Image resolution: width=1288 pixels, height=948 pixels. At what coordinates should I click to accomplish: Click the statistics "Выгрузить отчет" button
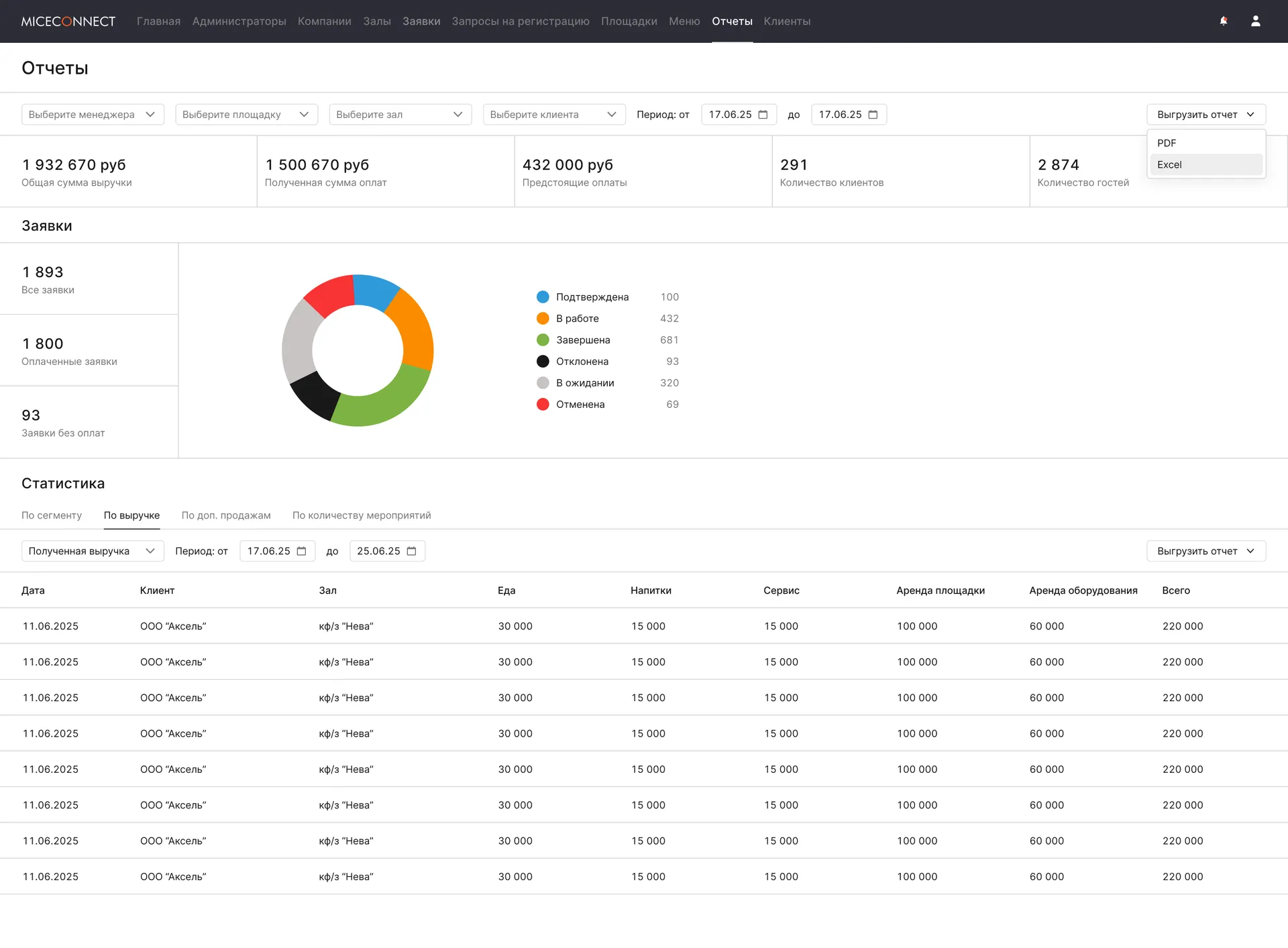tap(1206, 551)
